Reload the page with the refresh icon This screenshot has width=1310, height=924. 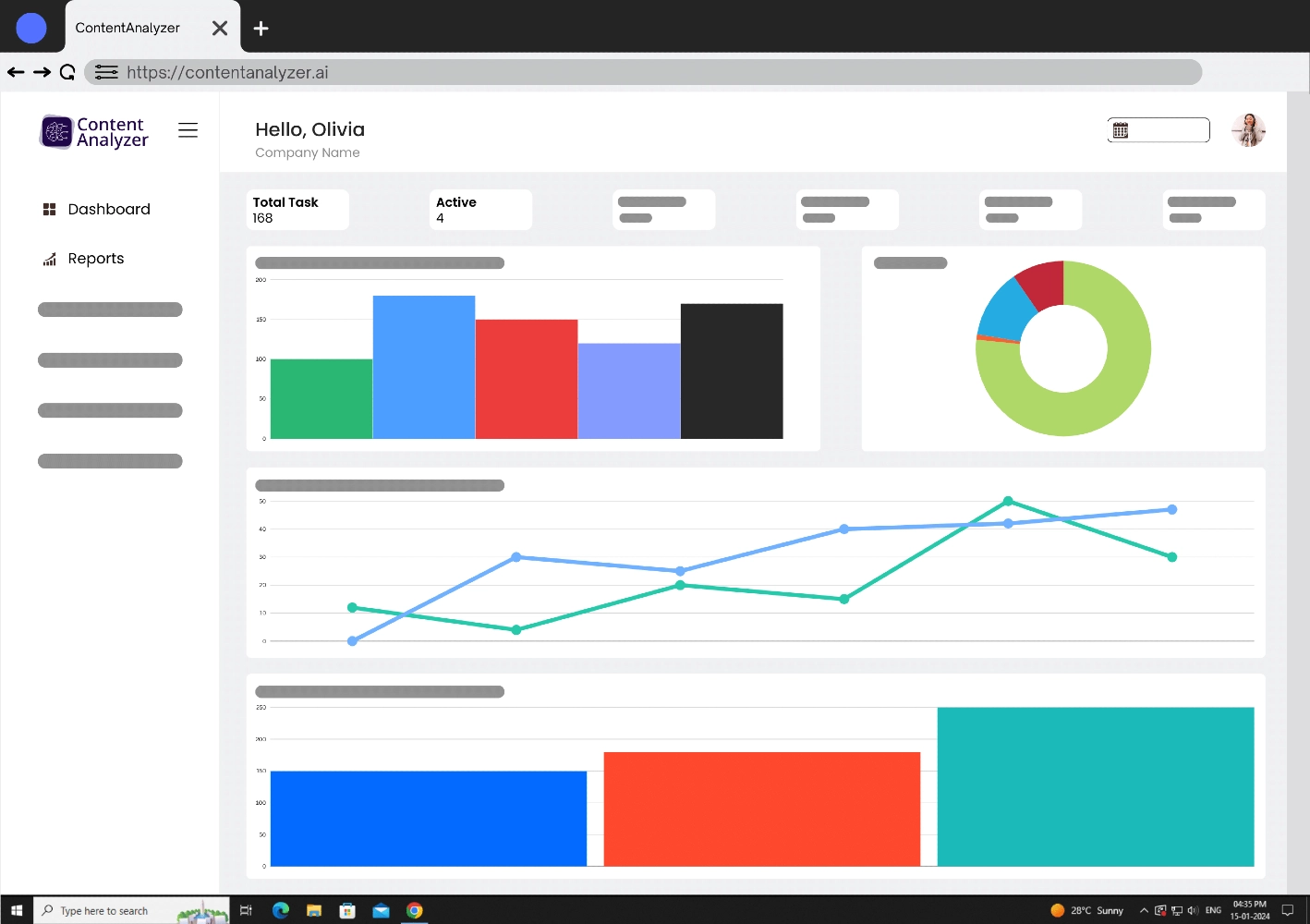tap(67, 71)
